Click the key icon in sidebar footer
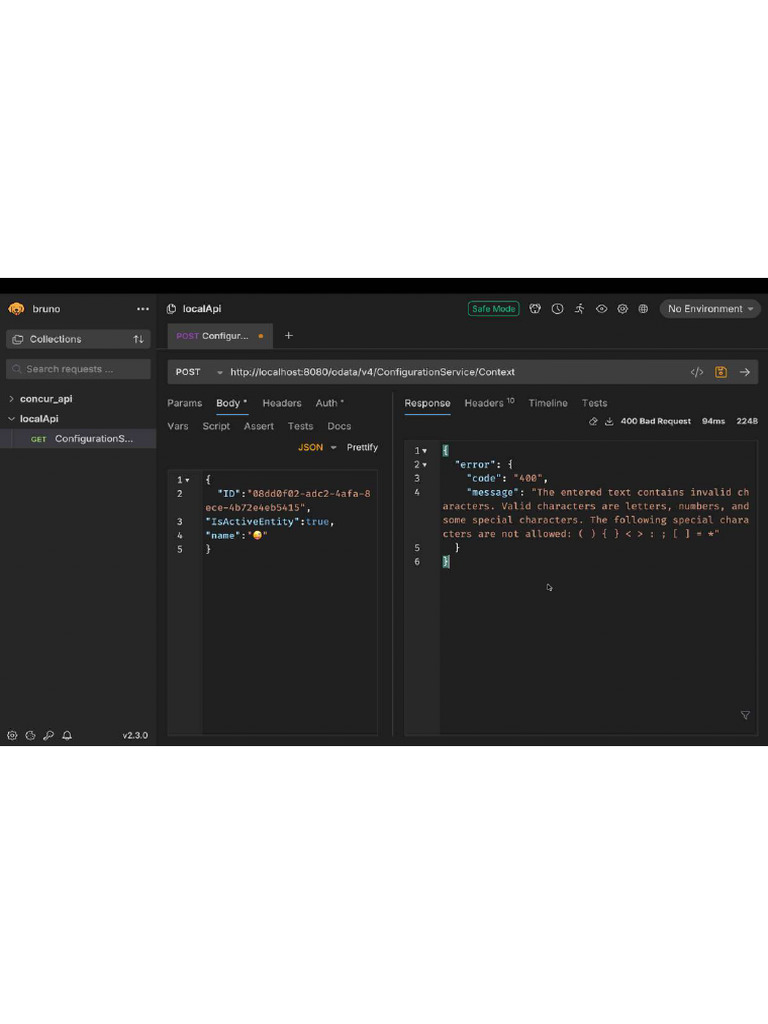Viewport: 768px width, 1024px height. point(48,735)
